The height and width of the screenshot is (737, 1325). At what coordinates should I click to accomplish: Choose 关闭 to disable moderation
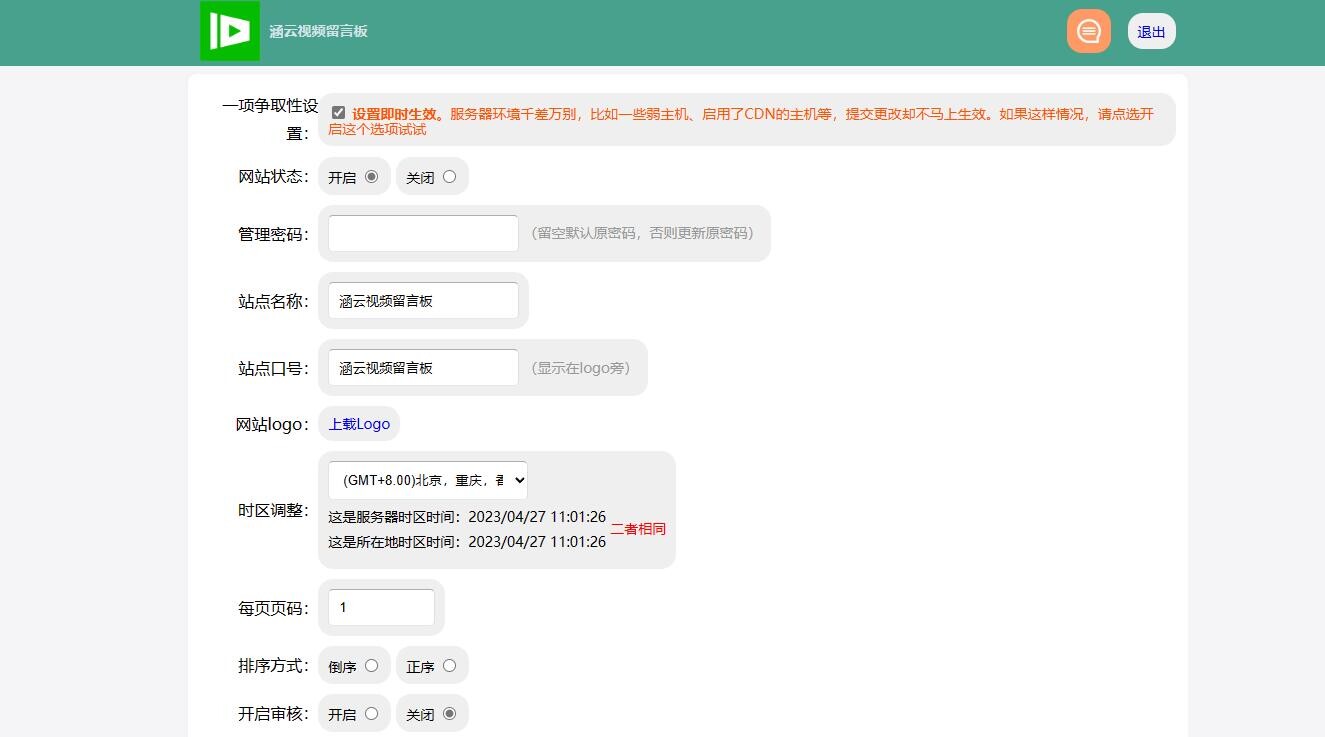449,713
